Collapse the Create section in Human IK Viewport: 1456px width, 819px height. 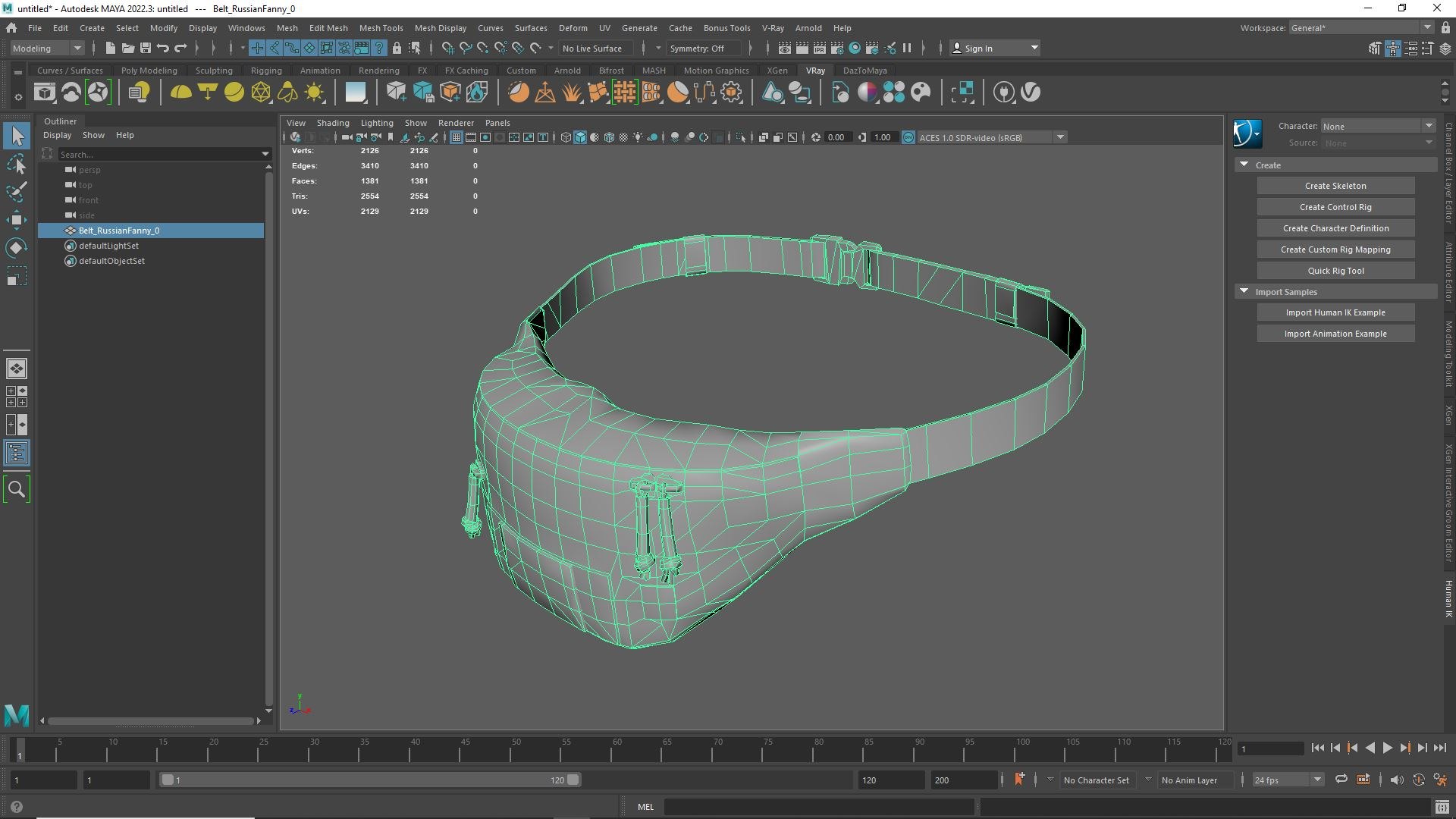pyautogui.click(x=1244, y=165)
